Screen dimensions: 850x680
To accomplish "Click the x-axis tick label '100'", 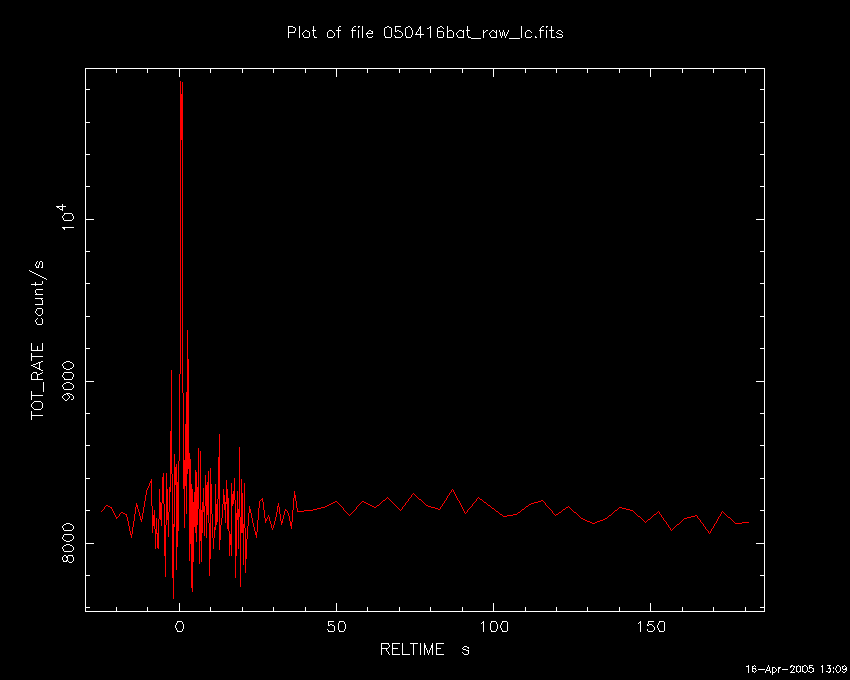I will [x=493, y=627].
